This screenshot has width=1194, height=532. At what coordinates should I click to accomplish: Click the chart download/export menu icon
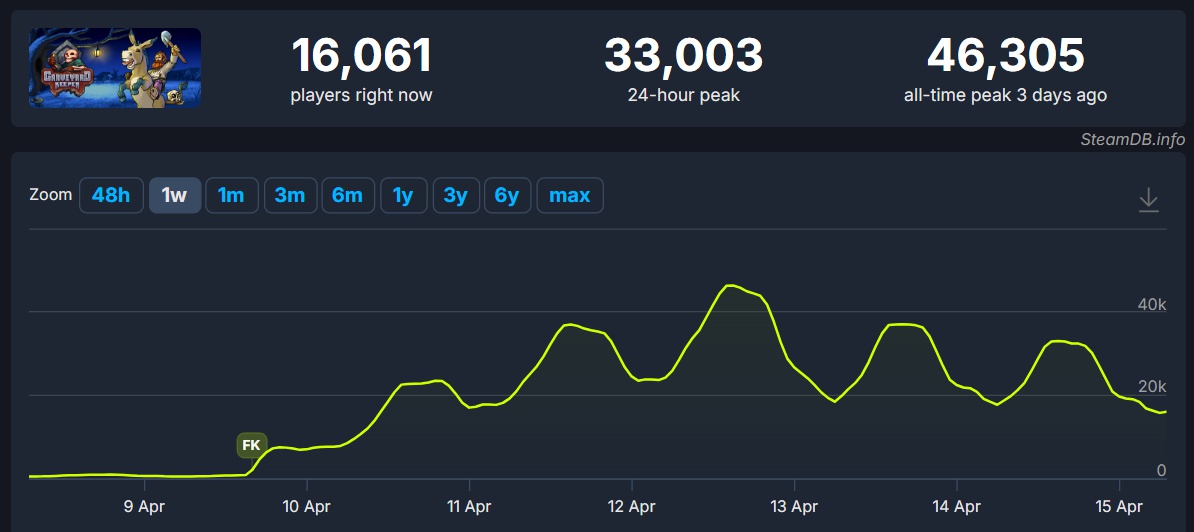[1149, 199]
